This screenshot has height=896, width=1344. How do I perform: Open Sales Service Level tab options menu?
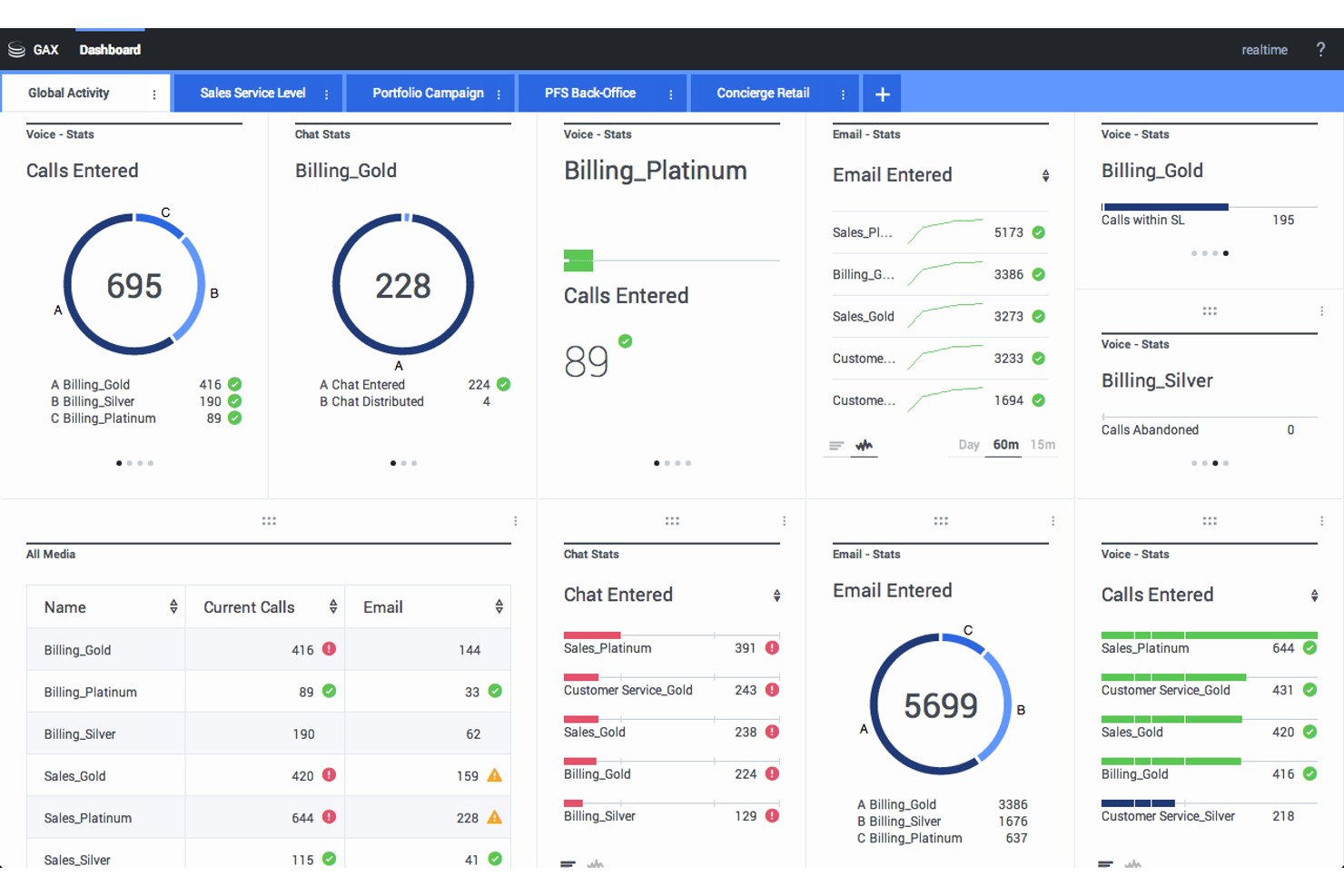tap(326, 94)
